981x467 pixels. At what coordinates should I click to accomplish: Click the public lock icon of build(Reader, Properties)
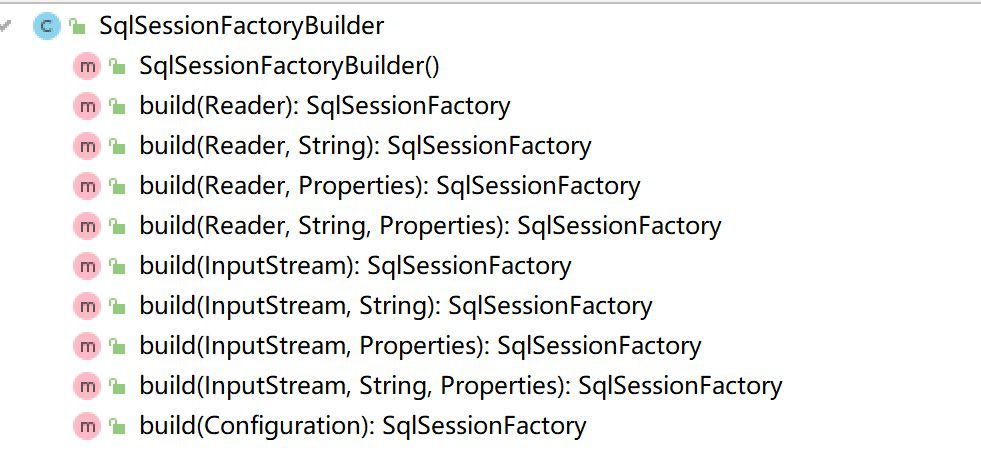[x=118, y=187]
